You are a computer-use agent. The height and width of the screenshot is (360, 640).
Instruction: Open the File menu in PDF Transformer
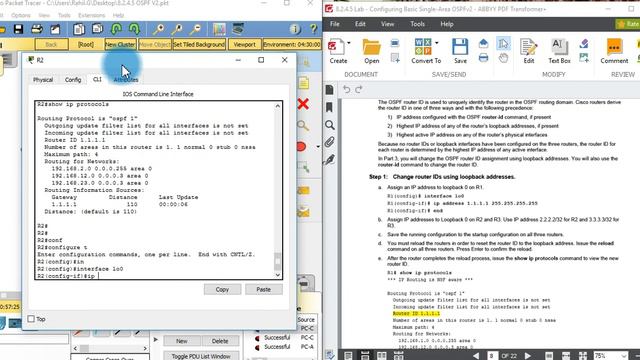pyautogui.click(x=335, y=24)
